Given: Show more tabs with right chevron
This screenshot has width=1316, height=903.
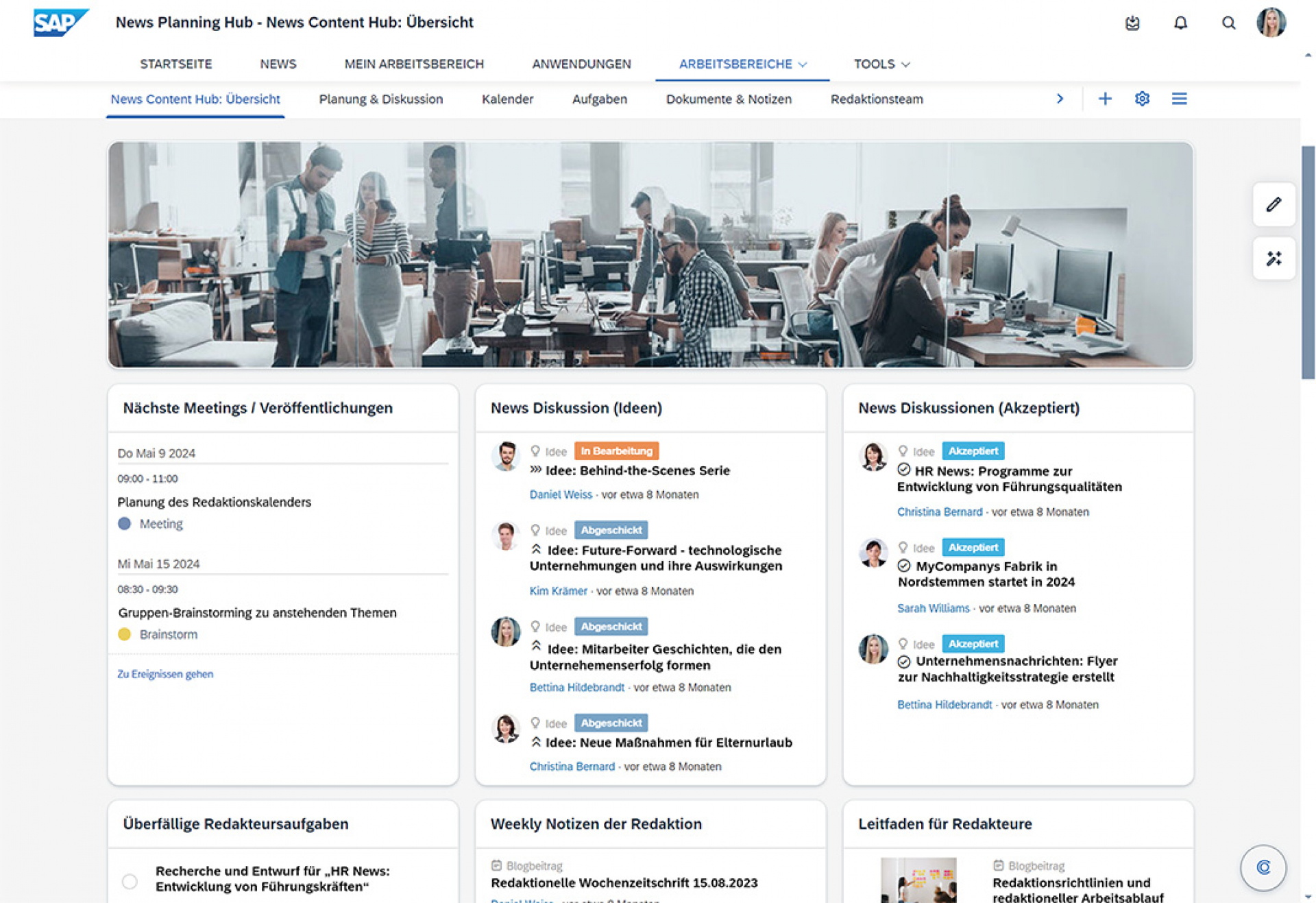Looking at the screenshot, I should click(x=1060, y=99).
